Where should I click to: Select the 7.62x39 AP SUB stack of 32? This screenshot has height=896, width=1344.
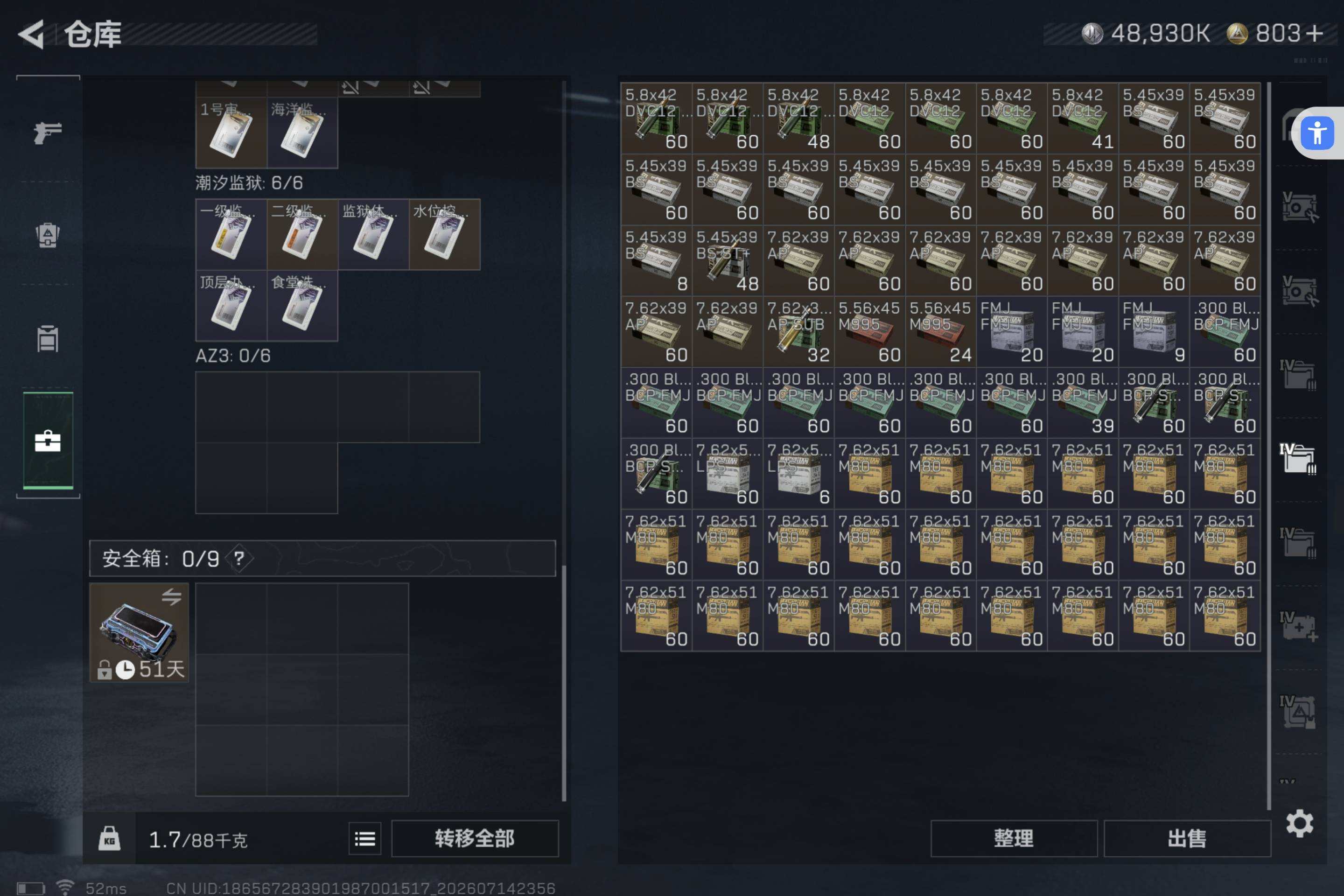point(798,331)
